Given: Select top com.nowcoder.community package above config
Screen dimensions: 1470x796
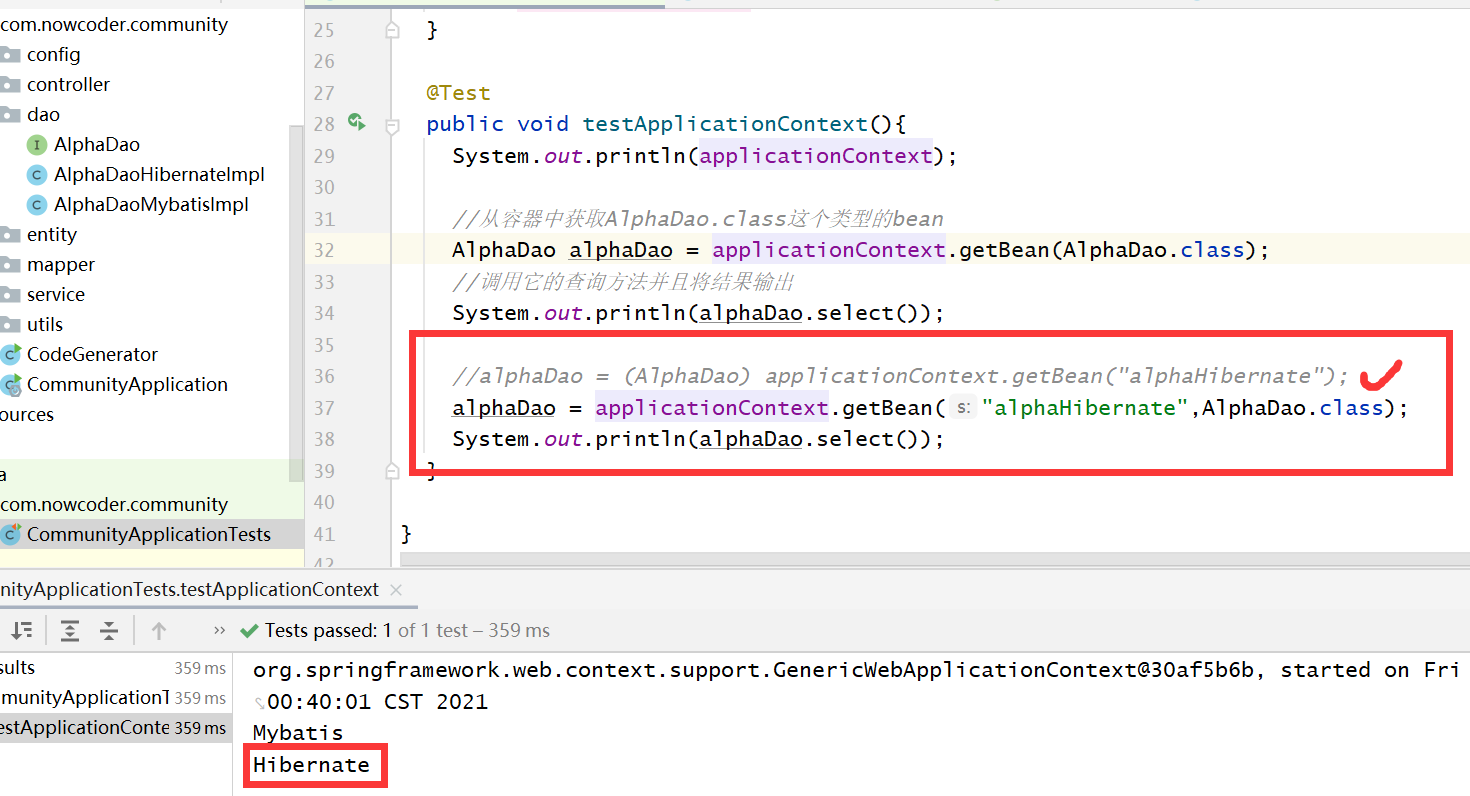Looking at the screenshot, I should point(114,25).
